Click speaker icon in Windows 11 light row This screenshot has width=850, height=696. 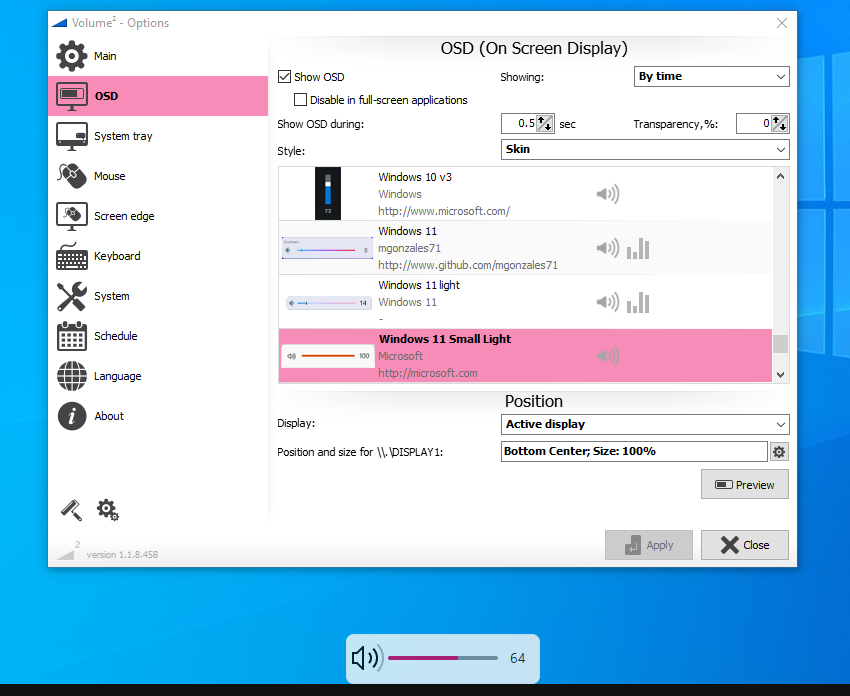pos(608,302)
